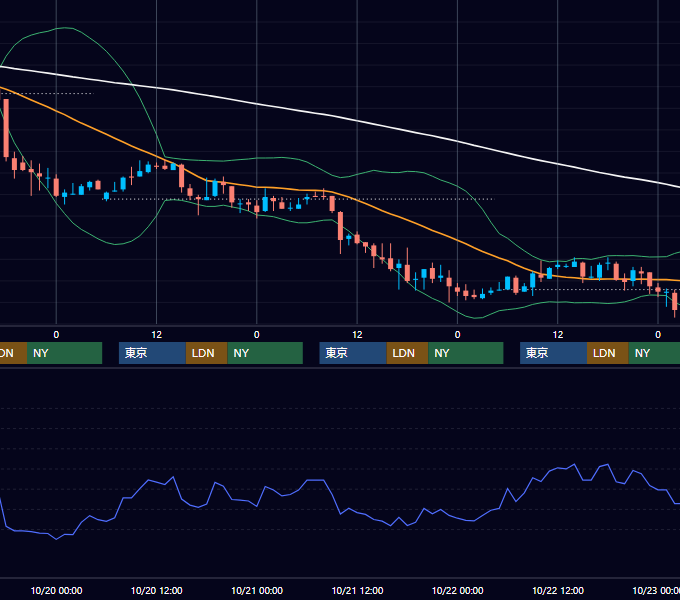Click the 10/22 00:00 date label
The width and height of the screenshot is (680, 600).
coord(458,590)
